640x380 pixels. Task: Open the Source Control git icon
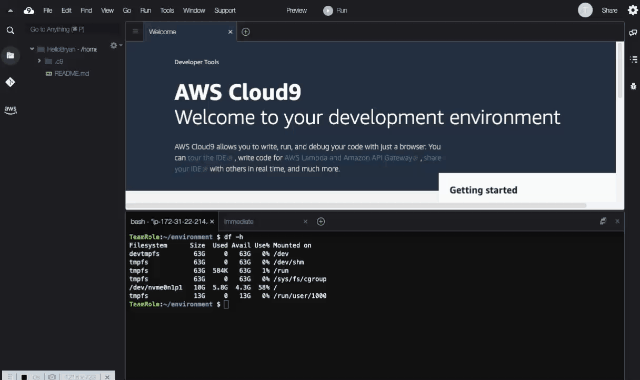click(10, 82)
